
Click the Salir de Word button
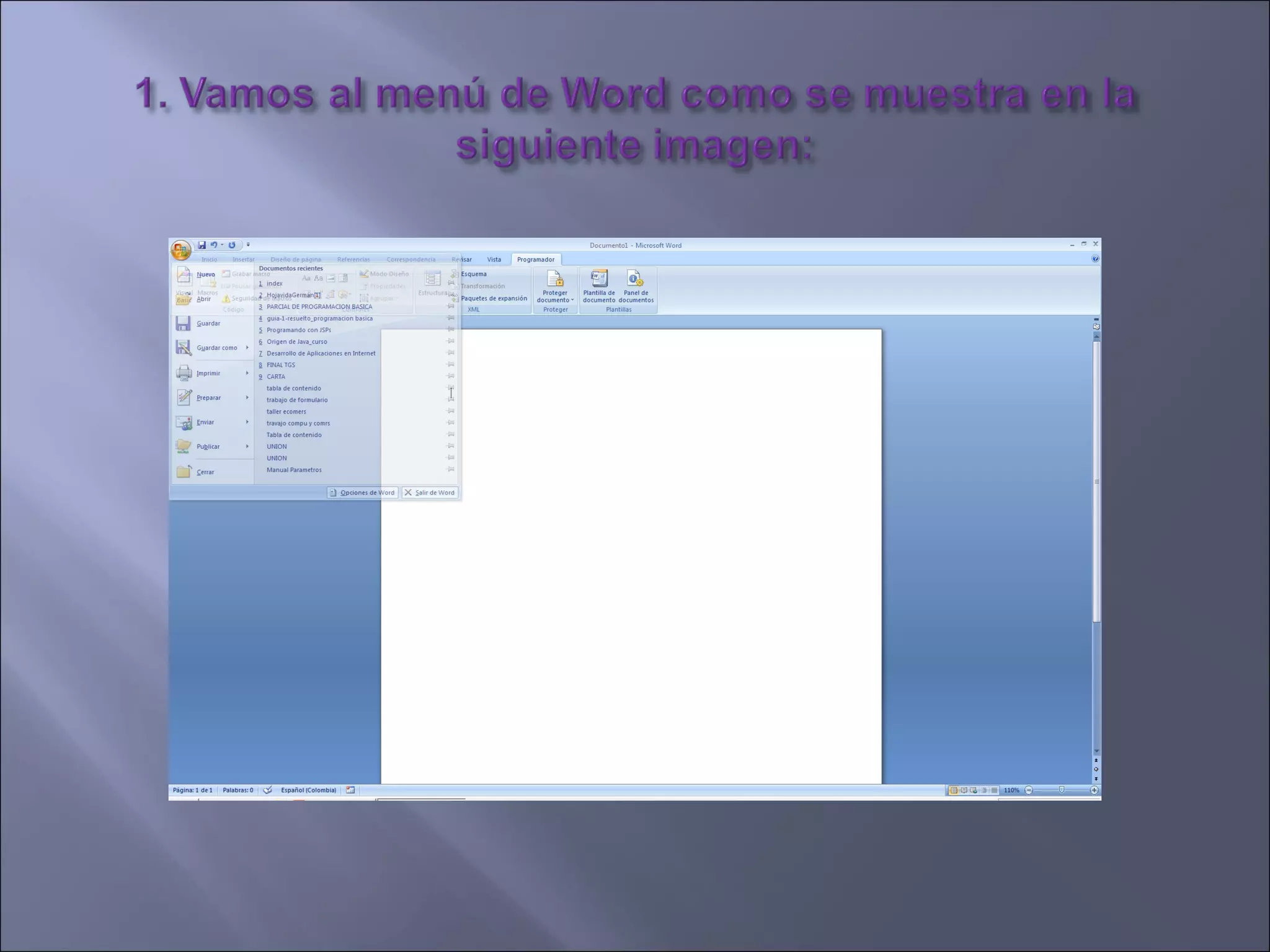[x=430, y=493]
